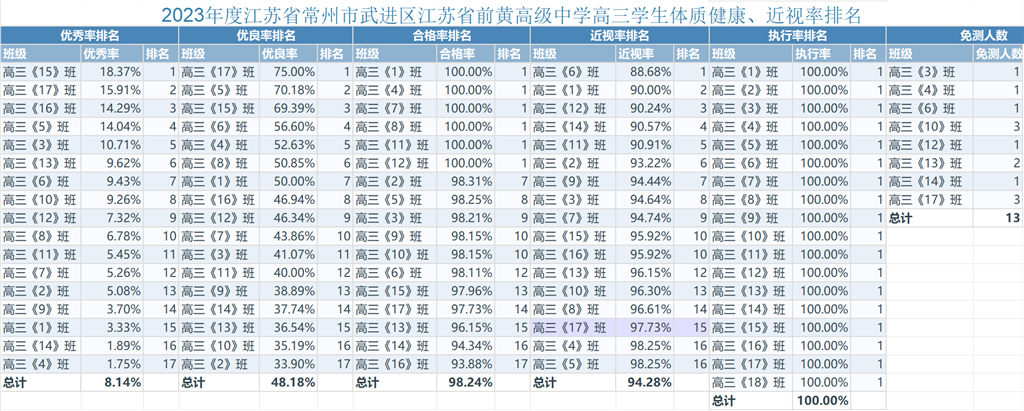The height and width of the screenshot is (411, 1024).
Task: Click 高三《9》班 in the 执行率排名 table
Action: [x=751, y=218]
